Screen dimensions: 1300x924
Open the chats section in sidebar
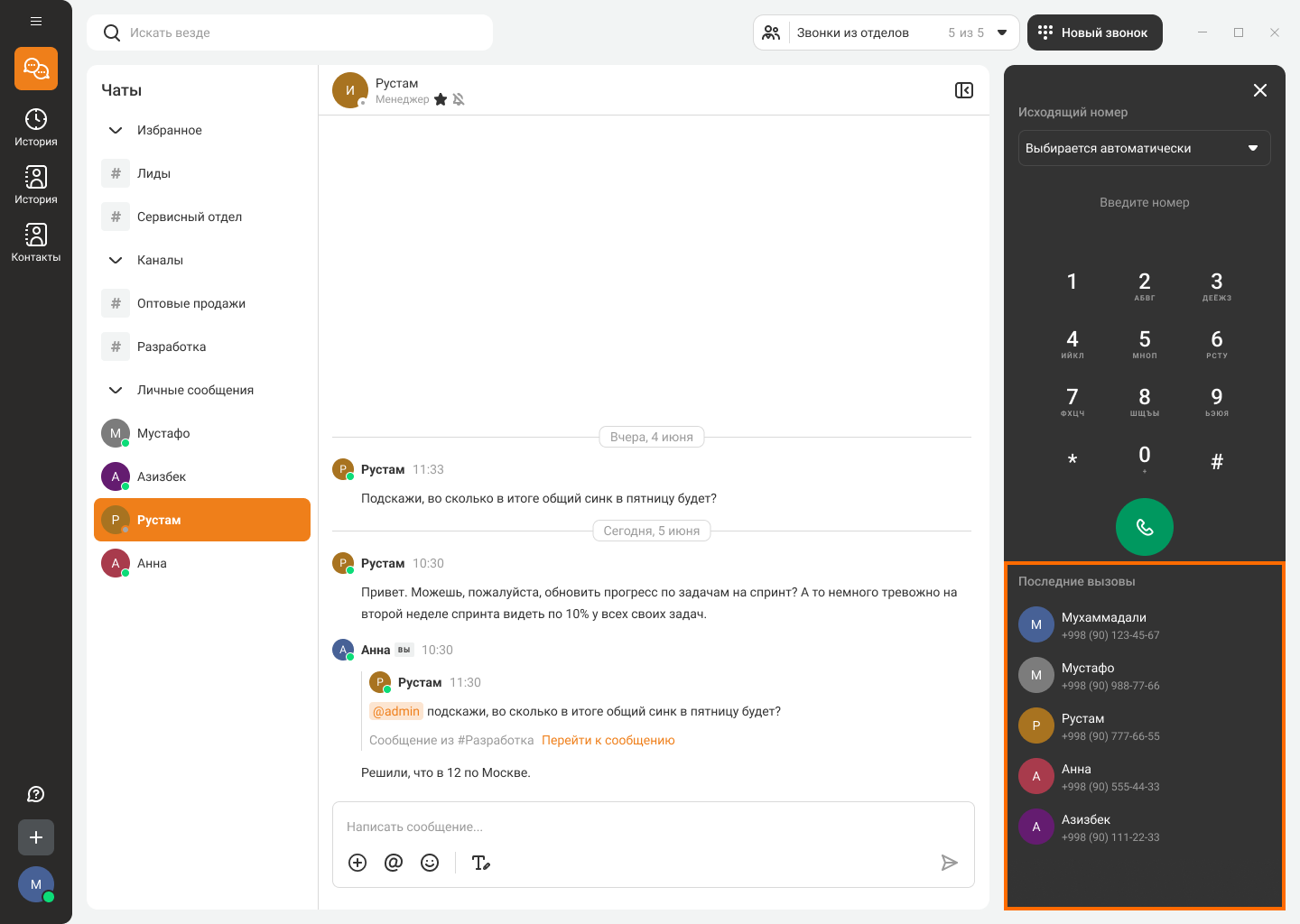click(36, 69)
